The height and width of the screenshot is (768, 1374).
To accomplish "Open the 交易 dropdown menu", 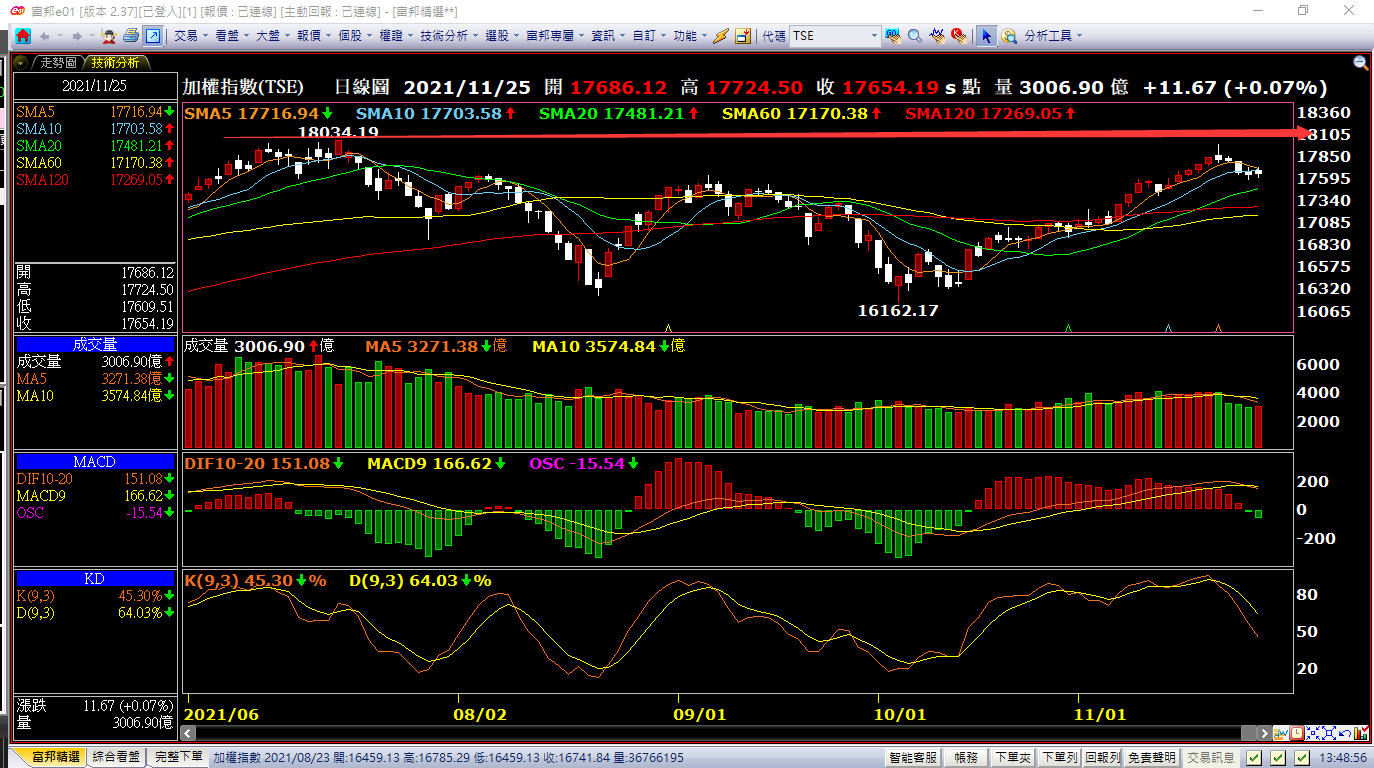I will (x=190, y=36).
